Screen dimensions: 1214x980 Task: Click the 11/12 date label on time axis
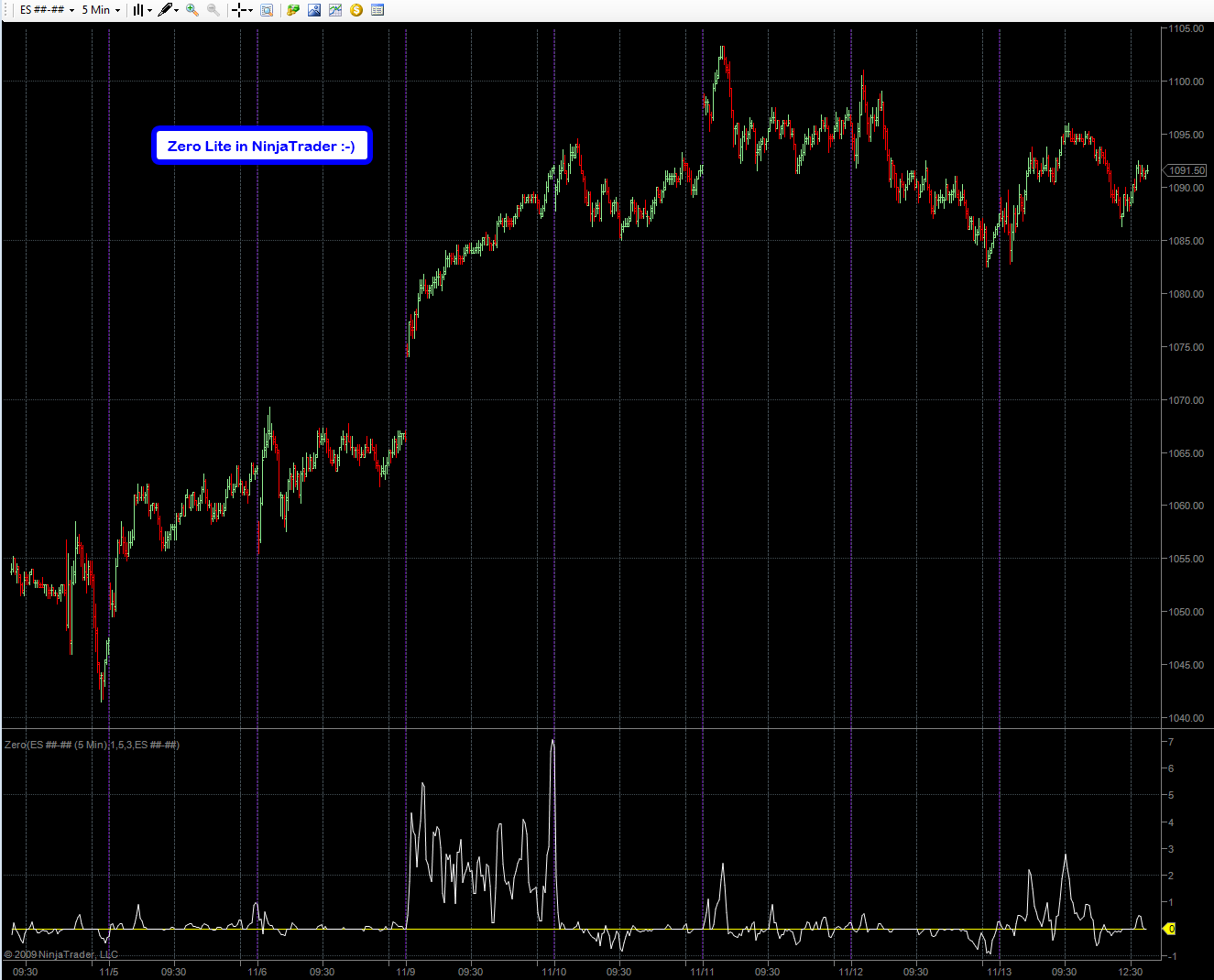(x=851, y=972)
